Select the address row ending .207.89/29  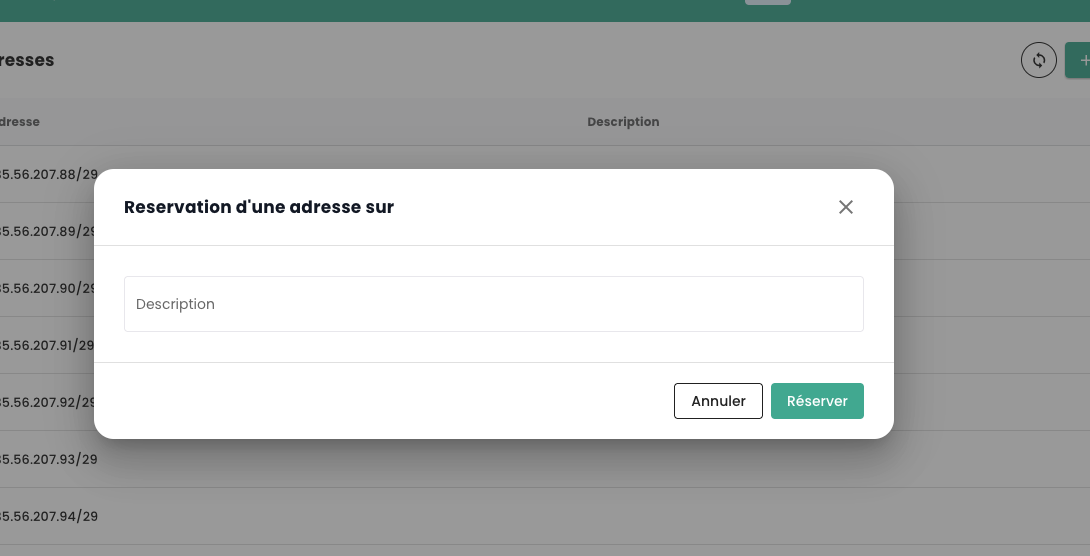[x=48, y=231]
